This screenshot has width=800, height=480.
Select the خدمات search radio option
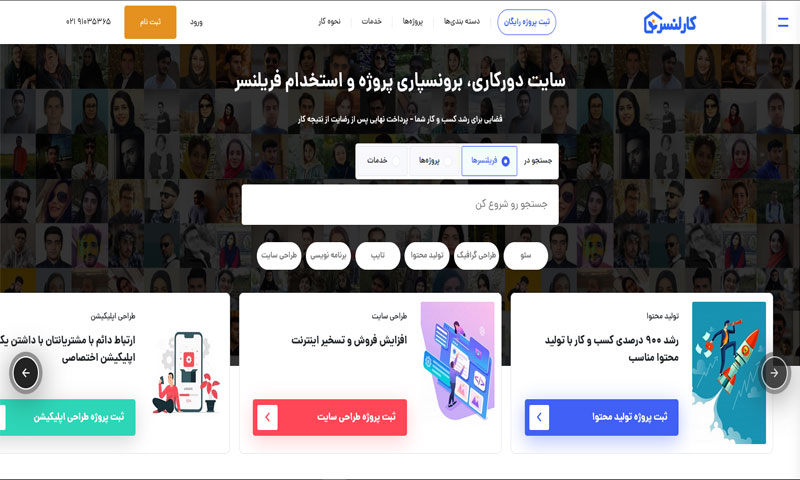click(383, 161)
